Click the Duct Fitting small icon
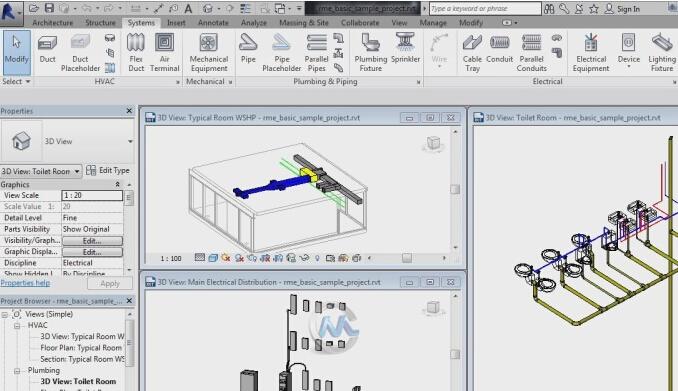The width and height of the screenshot is (678, 391). [x=110, y=38]
